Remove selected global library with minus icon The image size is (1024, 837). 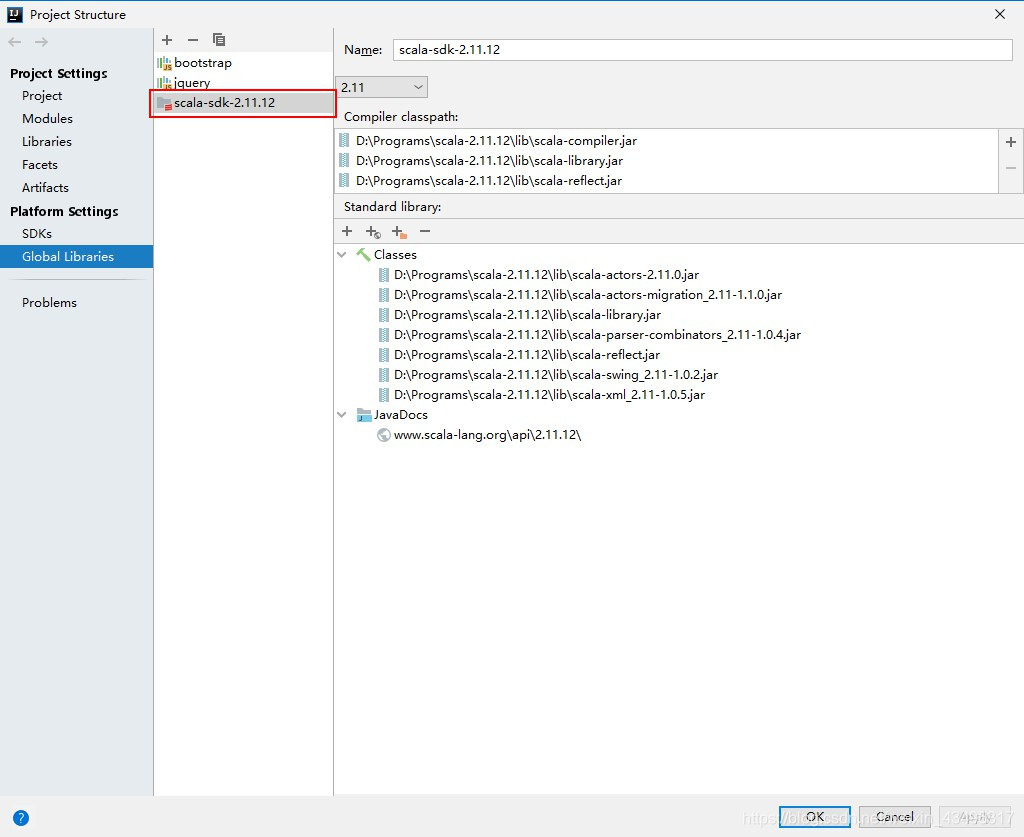coord(193,40)
